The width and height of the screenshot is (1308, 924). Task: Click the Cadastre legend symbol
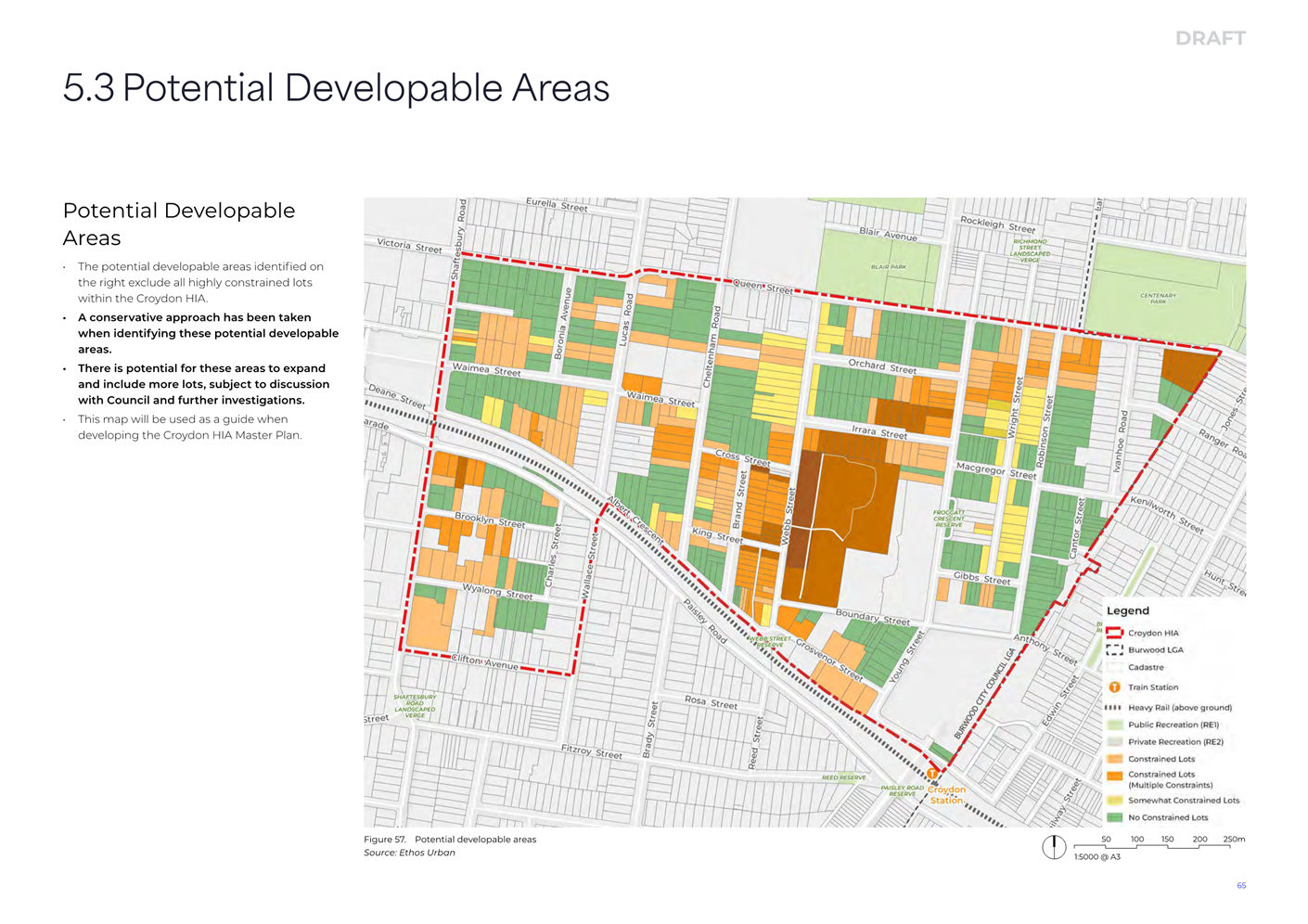[x=1114, y=668]
